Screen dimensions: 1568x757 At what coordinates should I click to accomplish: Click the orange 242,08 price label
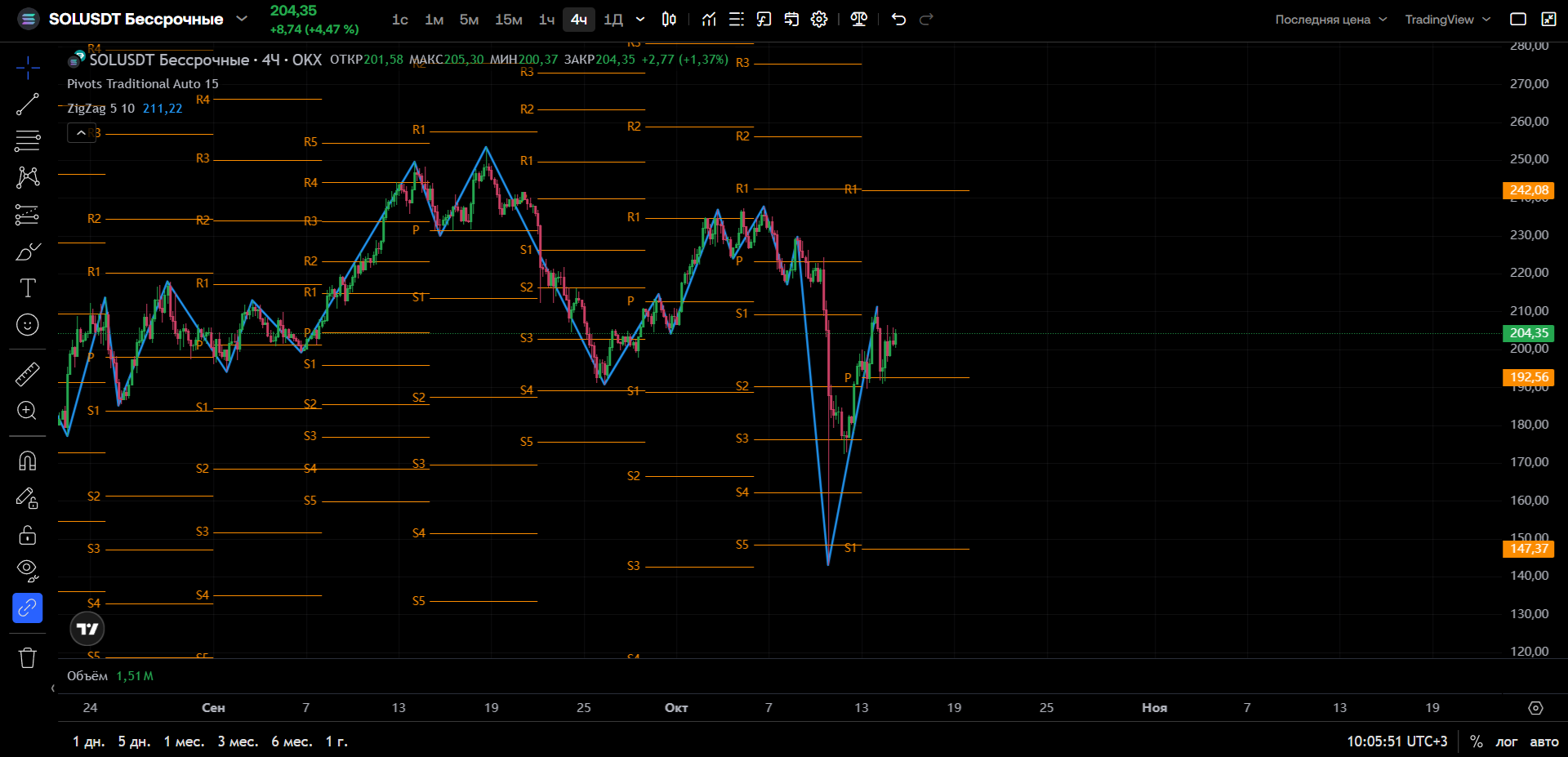tap(1529, 190)
